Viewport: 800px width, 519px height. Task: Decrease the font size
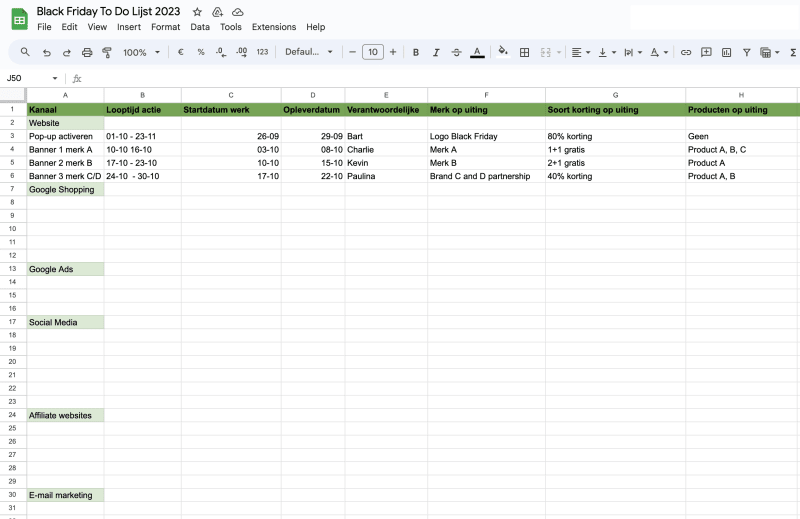pos(352,52)
